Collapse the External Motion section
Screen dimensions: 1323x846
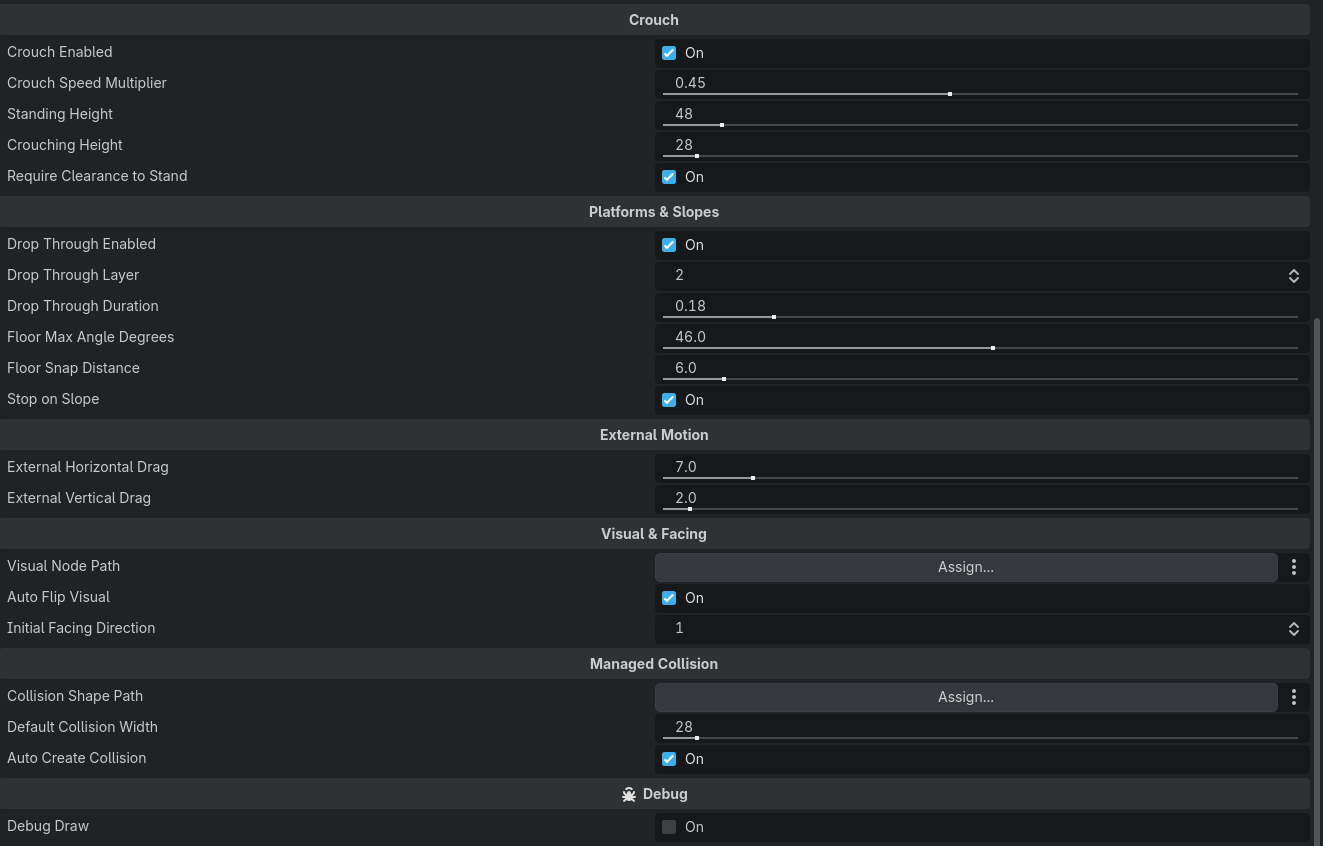pos(654,435)
